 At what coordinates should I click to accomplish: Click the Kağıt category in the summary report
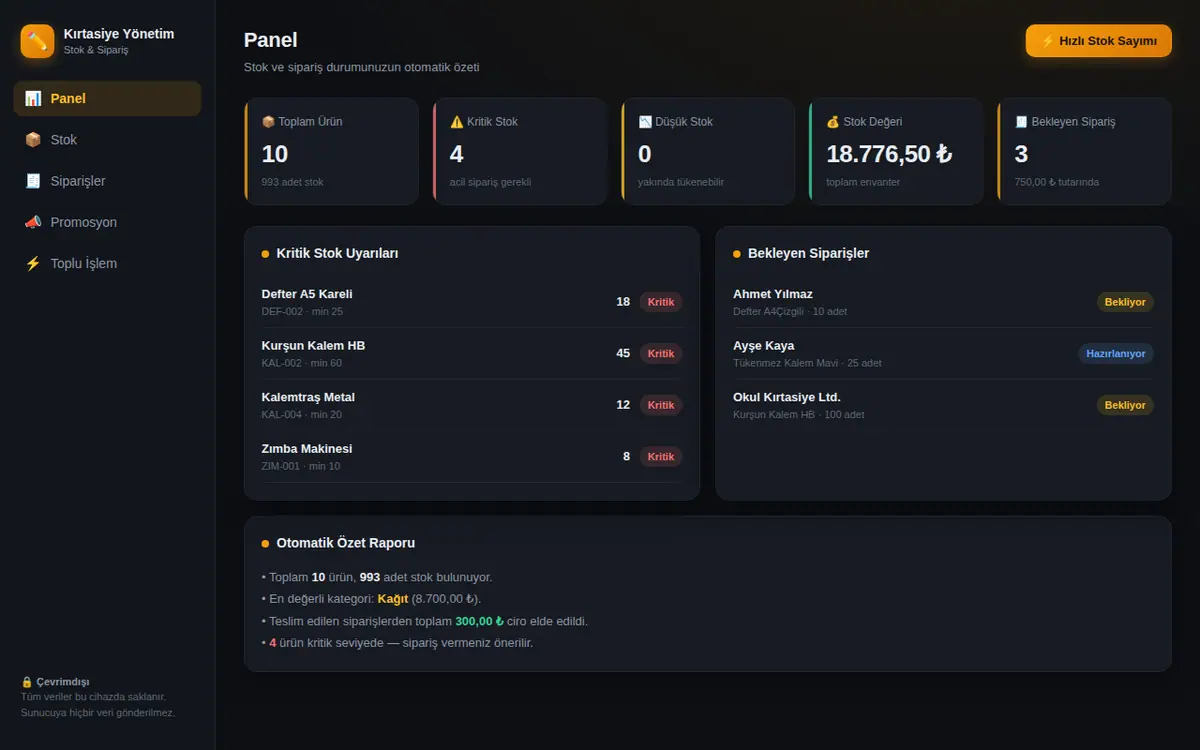coord(393,599)
